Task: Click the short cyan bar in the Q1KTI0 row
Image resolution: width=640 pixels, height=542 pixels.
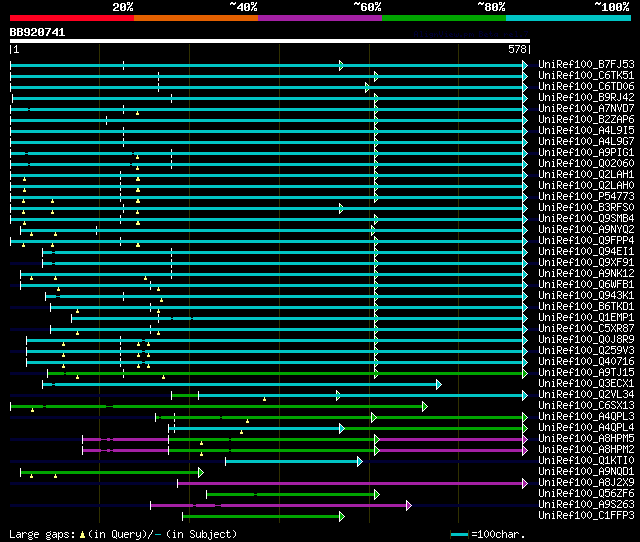Action: 293,462
